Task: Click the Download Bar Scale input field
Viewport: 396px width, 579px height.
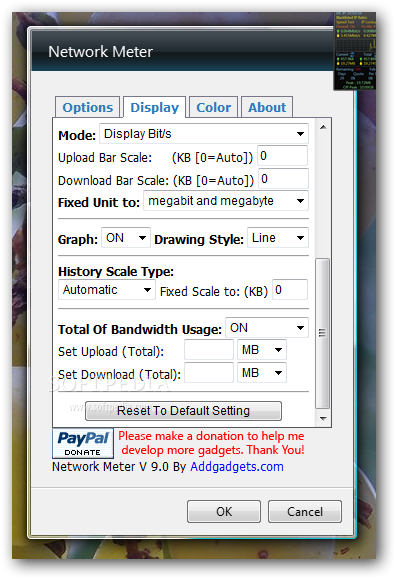Action: tap(283, 179)
